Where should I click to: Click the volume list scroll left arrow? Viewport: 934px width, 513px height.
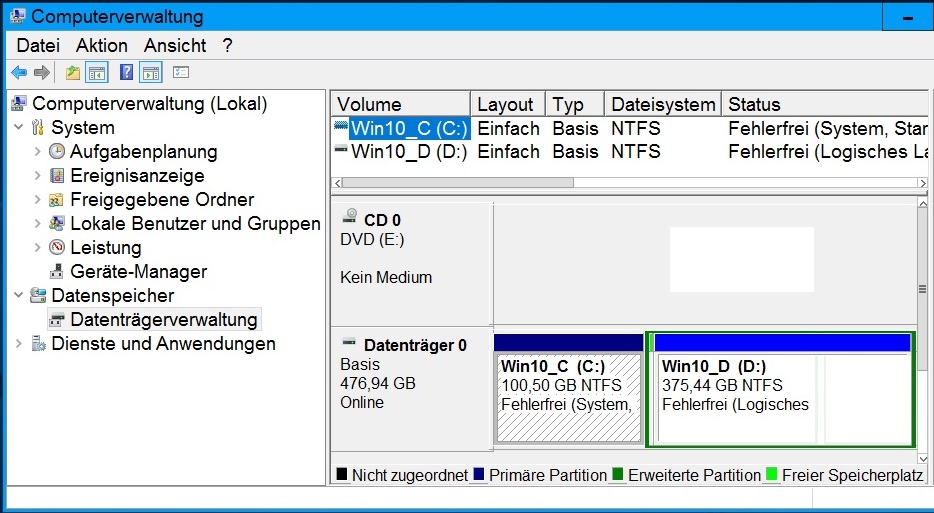pyautogui.click(x=337, y=183)
